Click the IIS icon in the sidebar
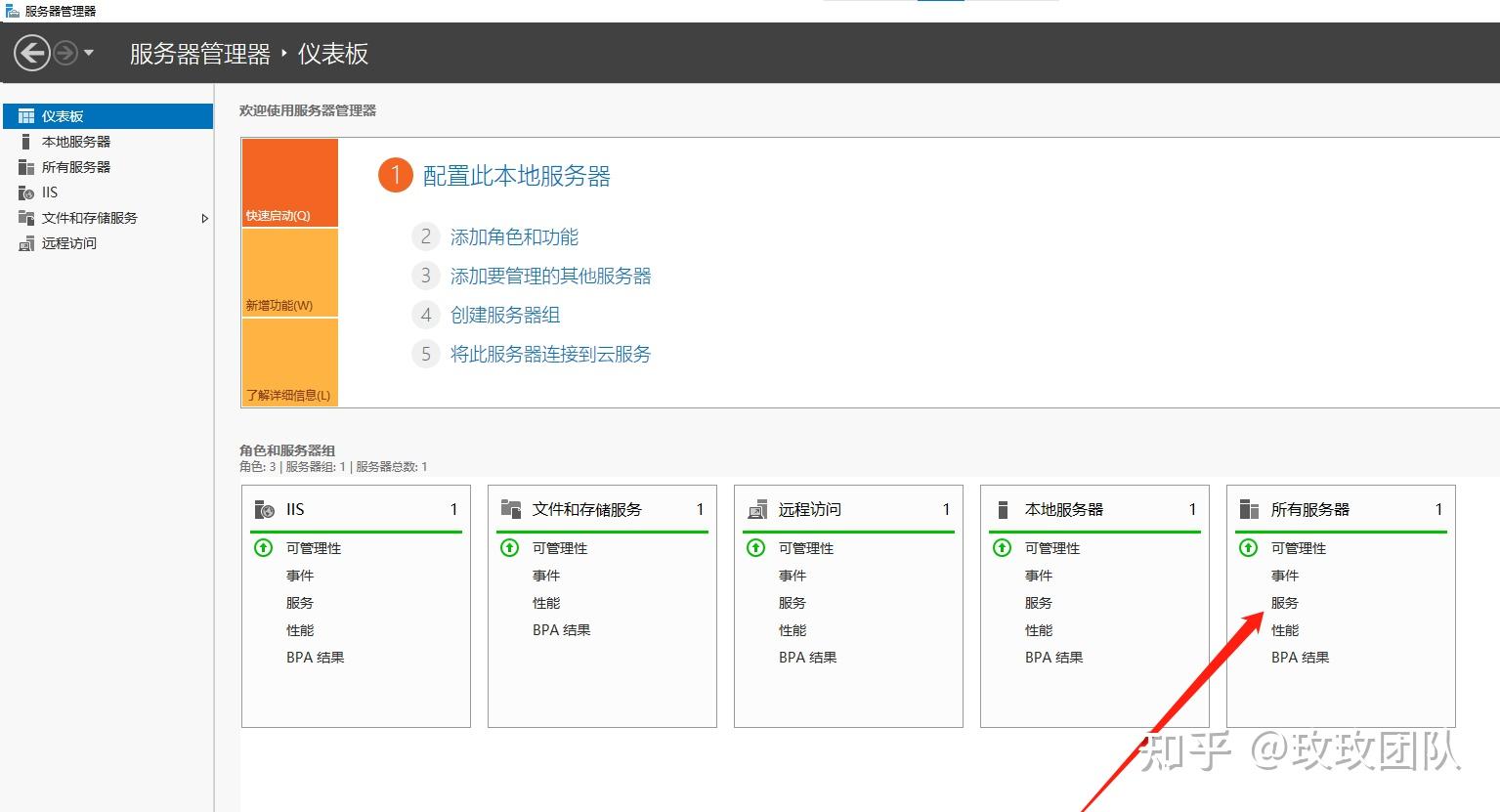This screenshot has width=1500, height=812. tap(26, 192)
